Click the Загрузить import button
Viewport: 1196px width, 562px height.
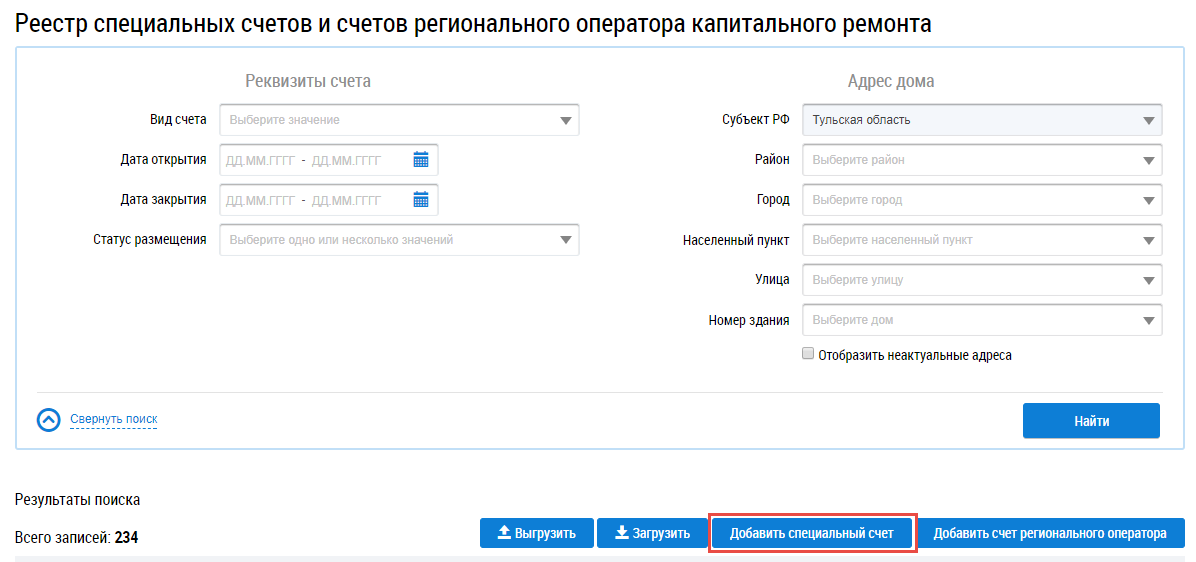(x=651, y=533)
